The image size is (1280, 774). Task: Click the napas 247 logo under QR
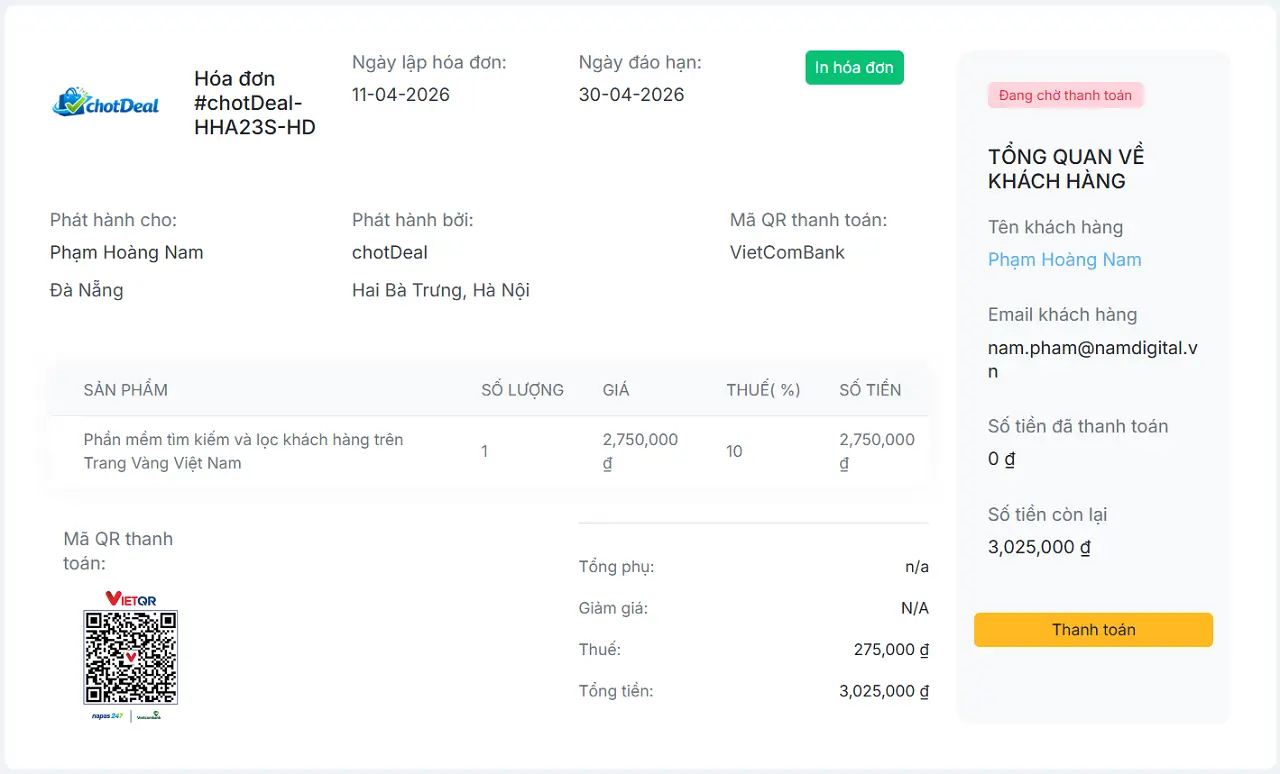pyautogui.click(x=107, y=716)
